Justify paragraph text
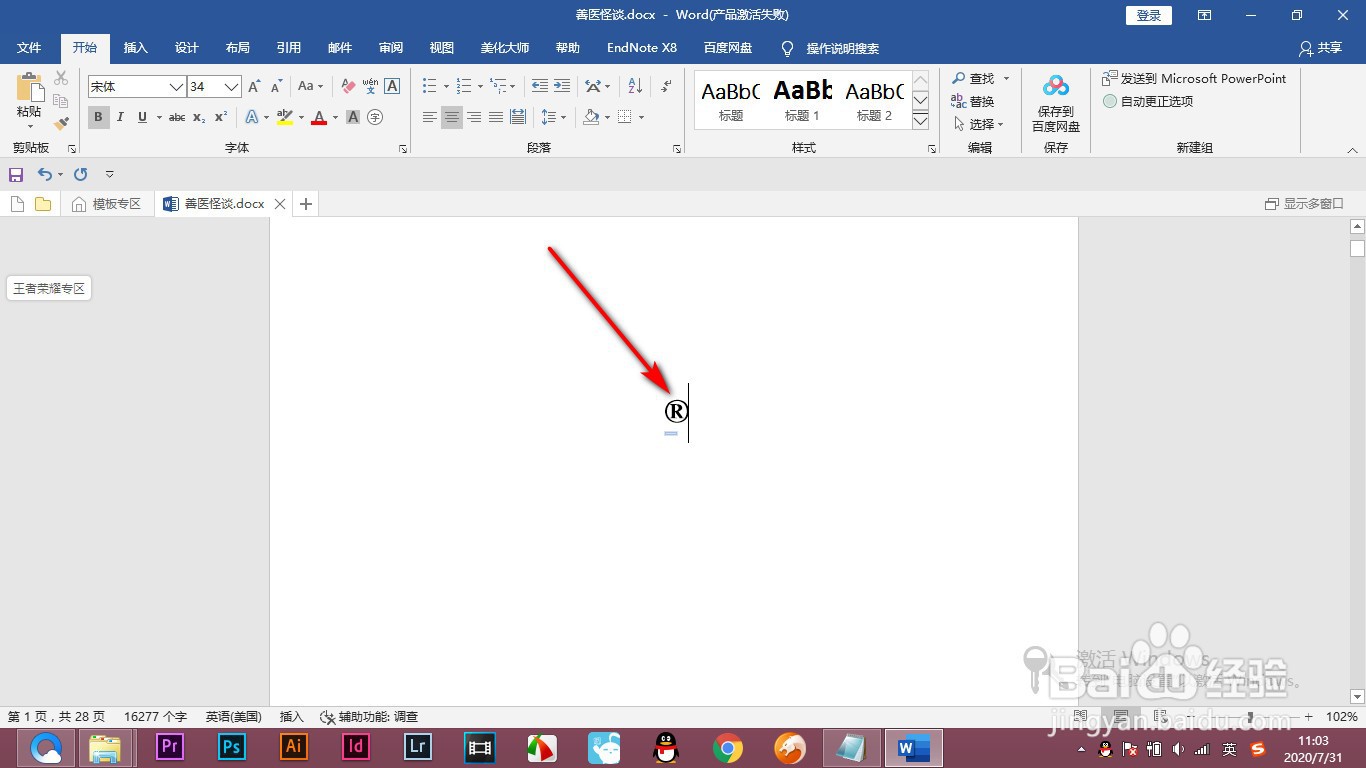This screenshot has width=1366, height=768. tap(496, 117)
